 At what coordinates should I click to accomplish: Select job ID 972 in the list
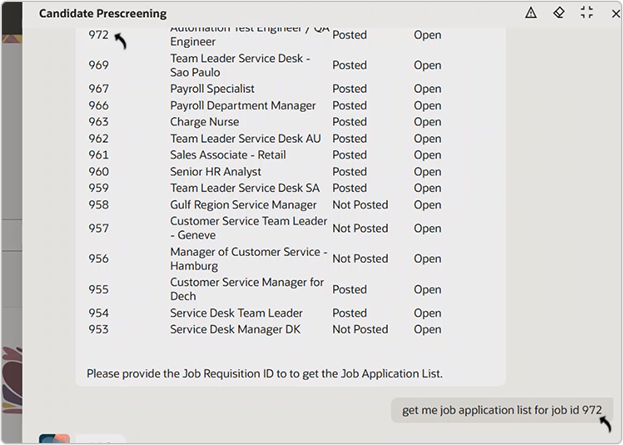point(98,35)
